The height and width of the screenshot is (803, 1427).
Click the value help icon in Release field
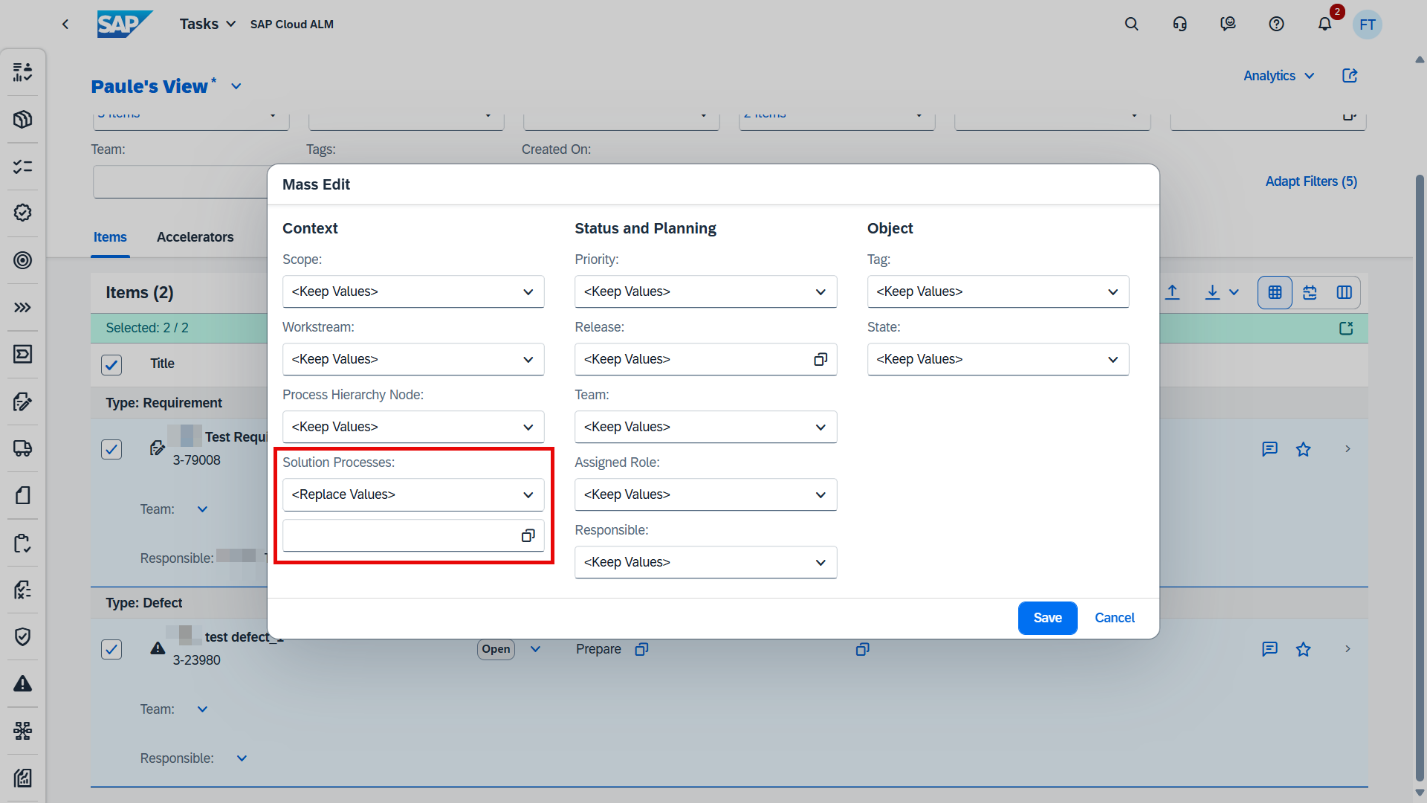[x=820, y=359]
